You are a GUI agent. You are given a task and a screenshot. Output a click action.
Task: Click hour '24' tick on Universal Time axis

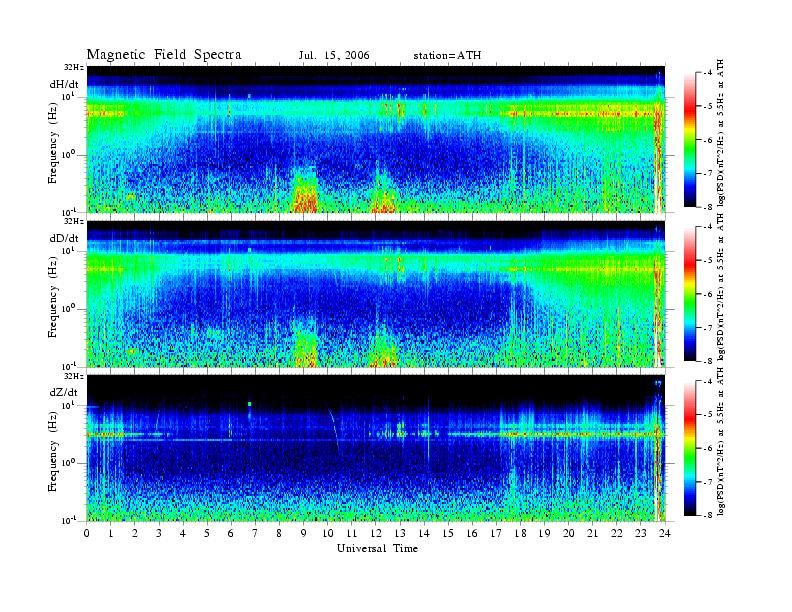[x=665, y=533]
